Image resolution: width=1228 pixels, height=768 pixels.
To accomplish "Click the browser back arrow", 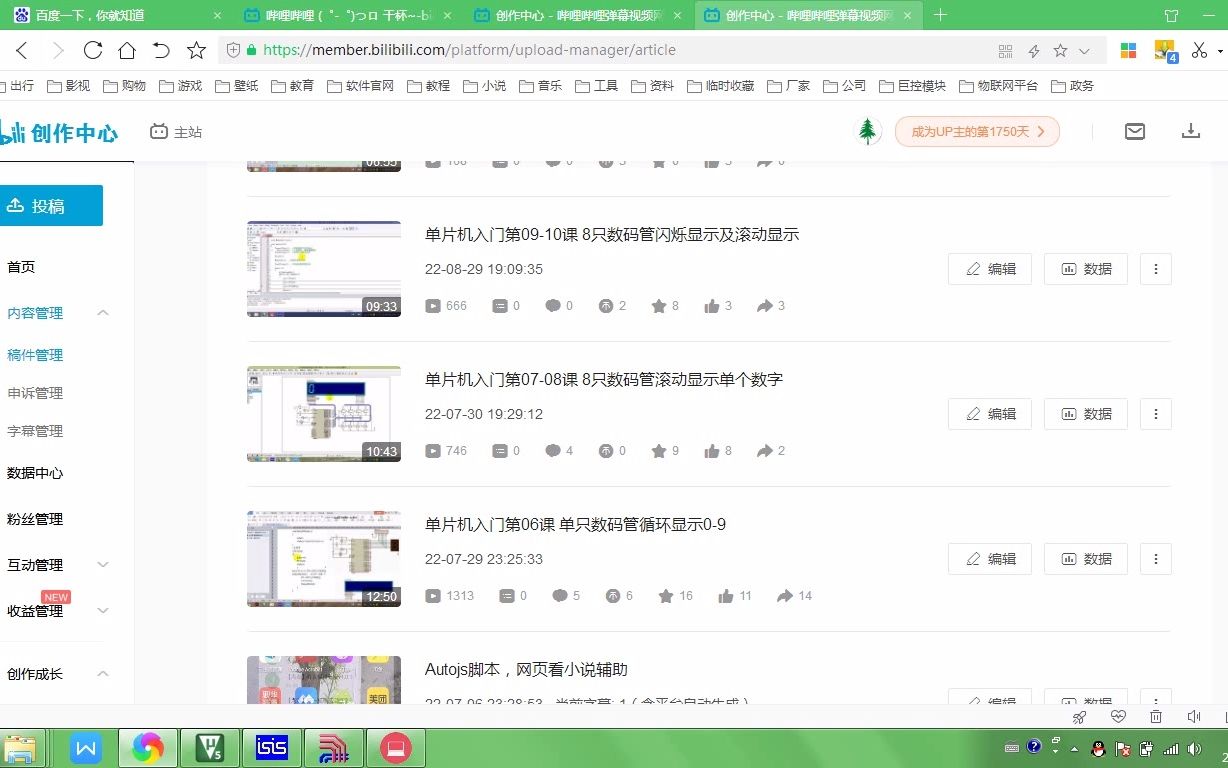I will 22,50.
